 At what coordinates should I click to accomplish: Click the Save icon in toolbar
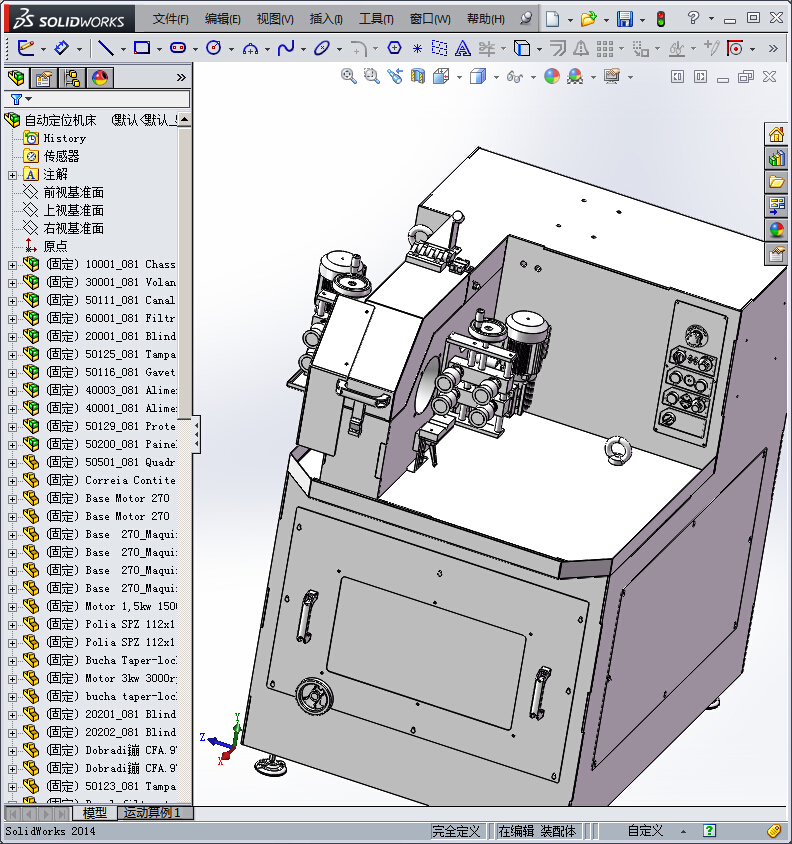[x=625, y=19]
